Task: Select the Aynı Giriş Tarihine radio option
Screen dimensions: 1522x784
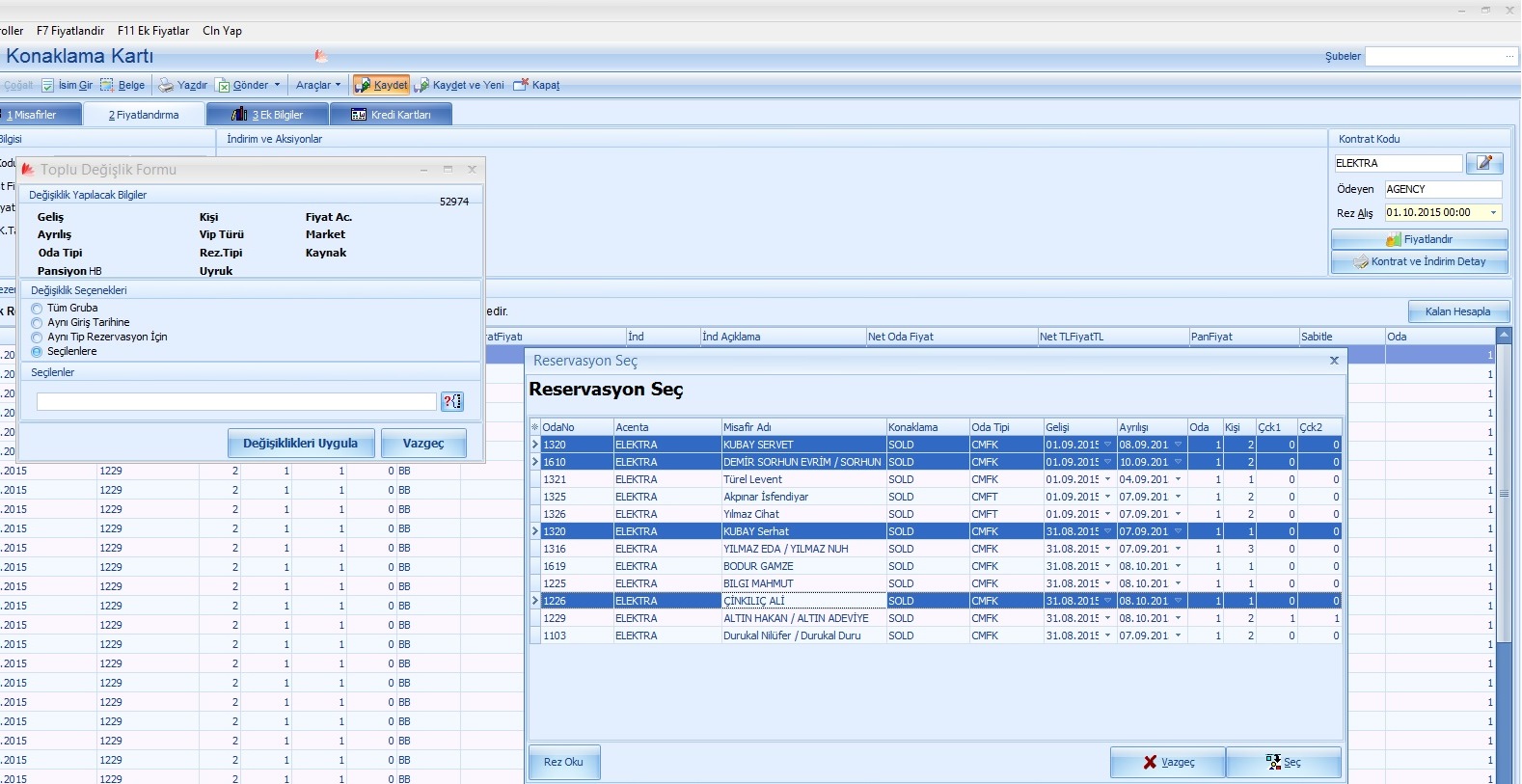Action: tap(38, 323)
